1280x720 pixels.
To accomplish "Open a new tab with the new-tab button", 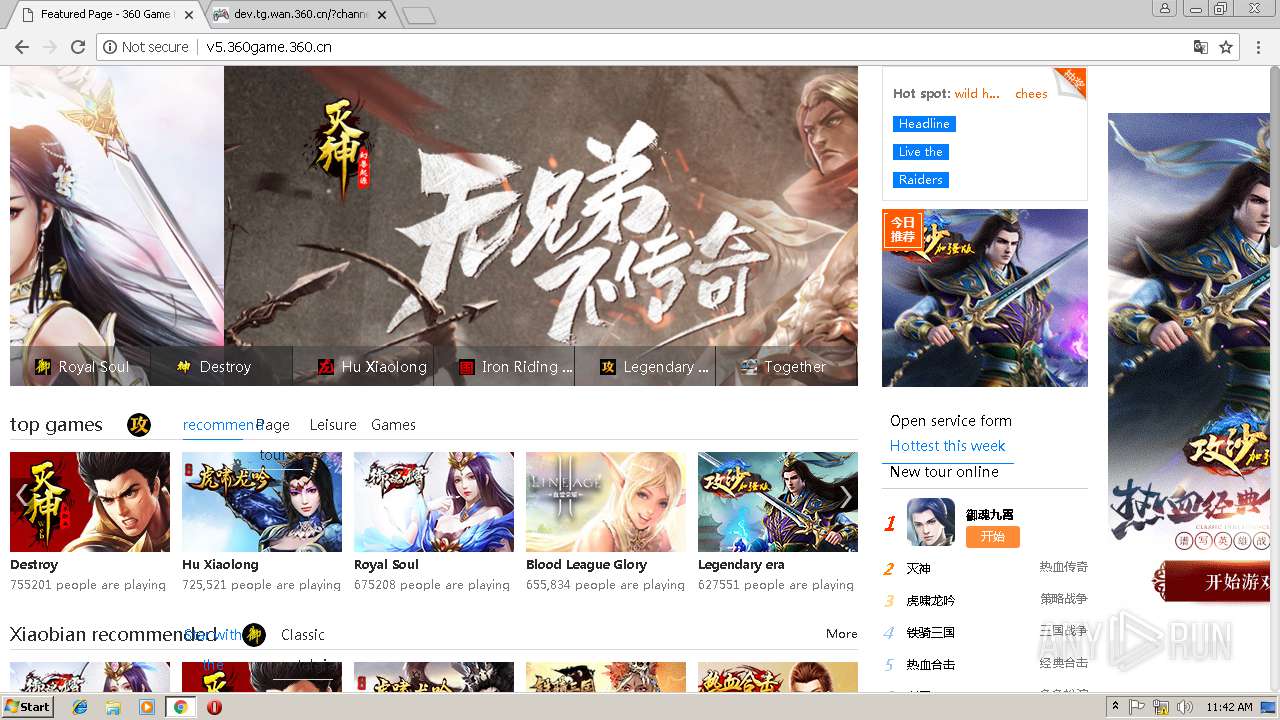I will point(419,15).
